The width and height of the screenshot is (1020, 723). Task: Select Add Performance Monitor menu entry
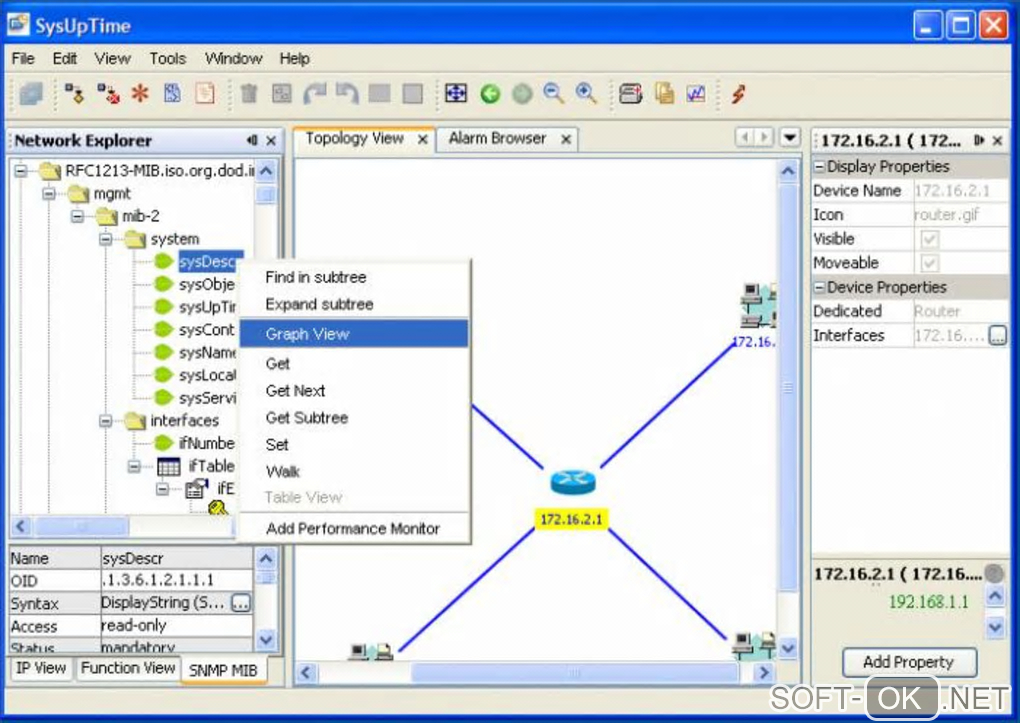pos(354,528)
